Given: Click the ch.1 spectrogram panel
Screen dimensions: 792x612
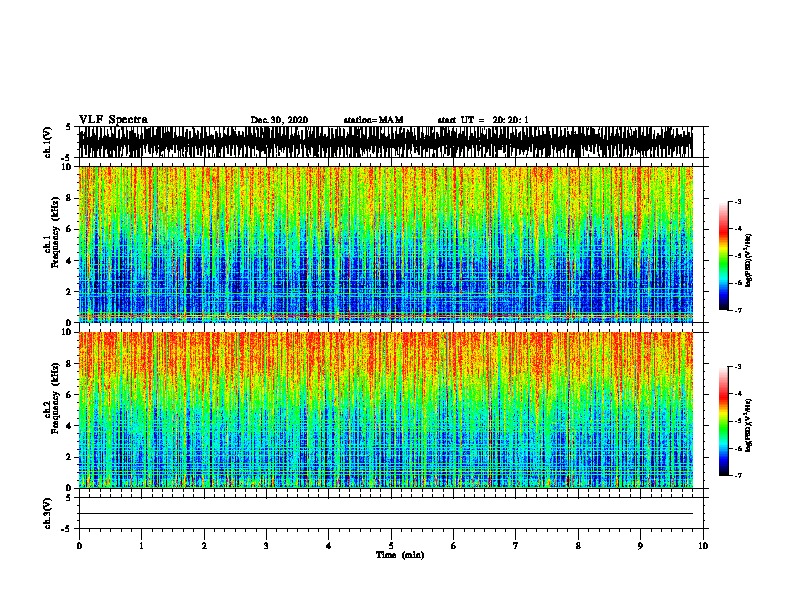Looking at the screenshot, I should (386, 244).
